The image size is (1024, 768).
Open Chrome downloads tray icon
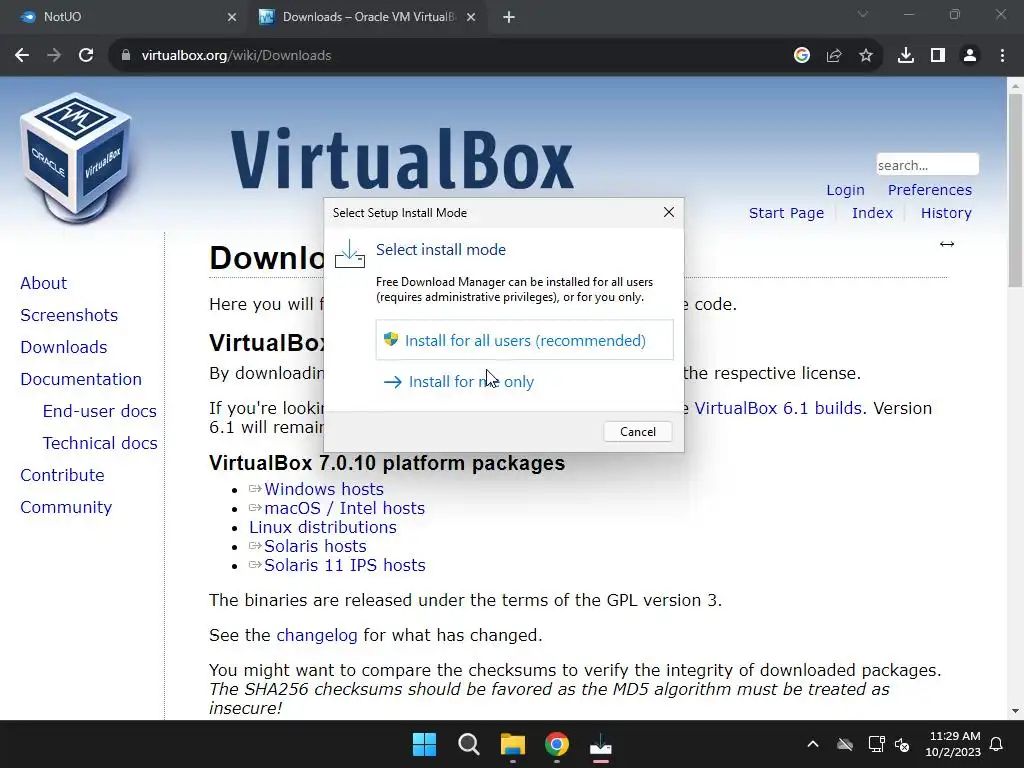tap(906, 56)
